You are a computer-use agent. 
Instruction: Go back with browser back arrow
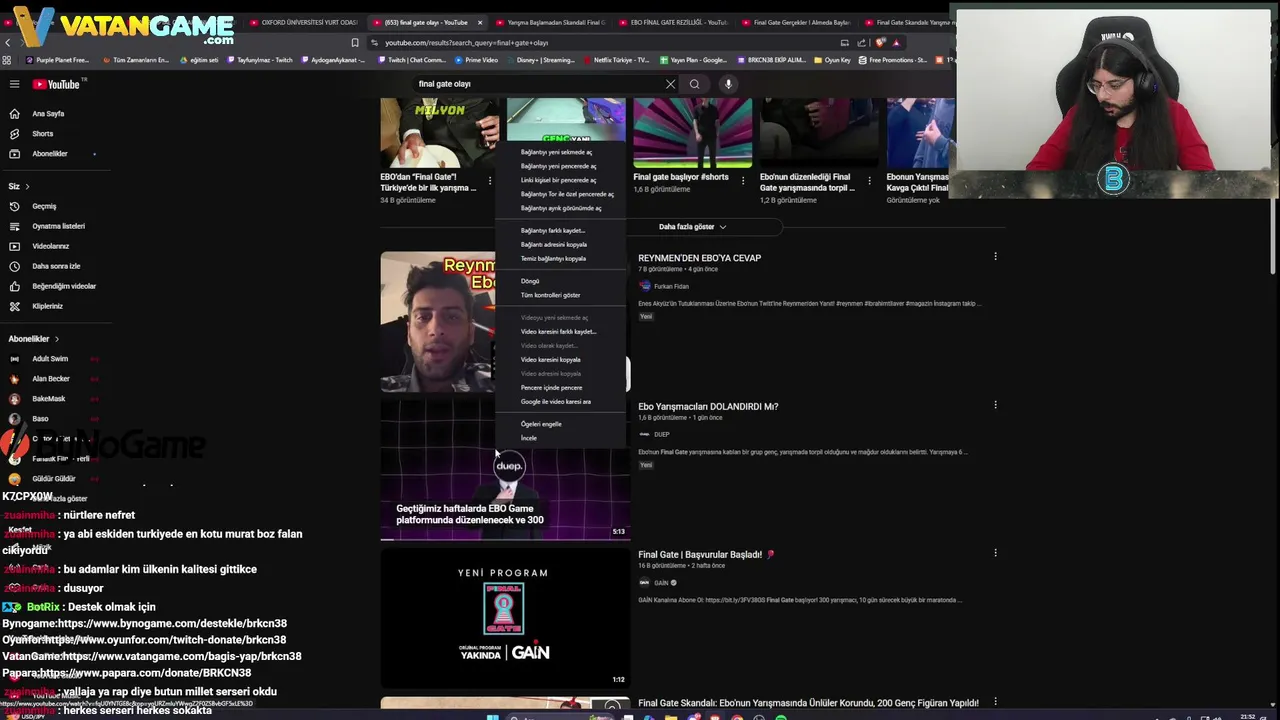click(8, 43)
